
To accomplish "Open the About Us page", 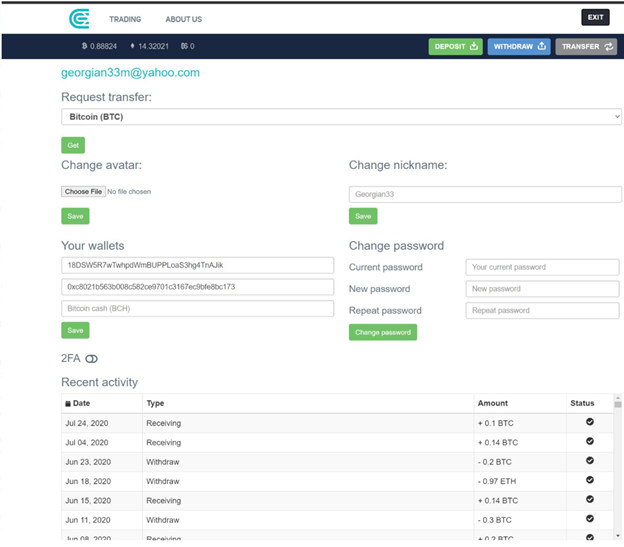I will tap(183, 19).
